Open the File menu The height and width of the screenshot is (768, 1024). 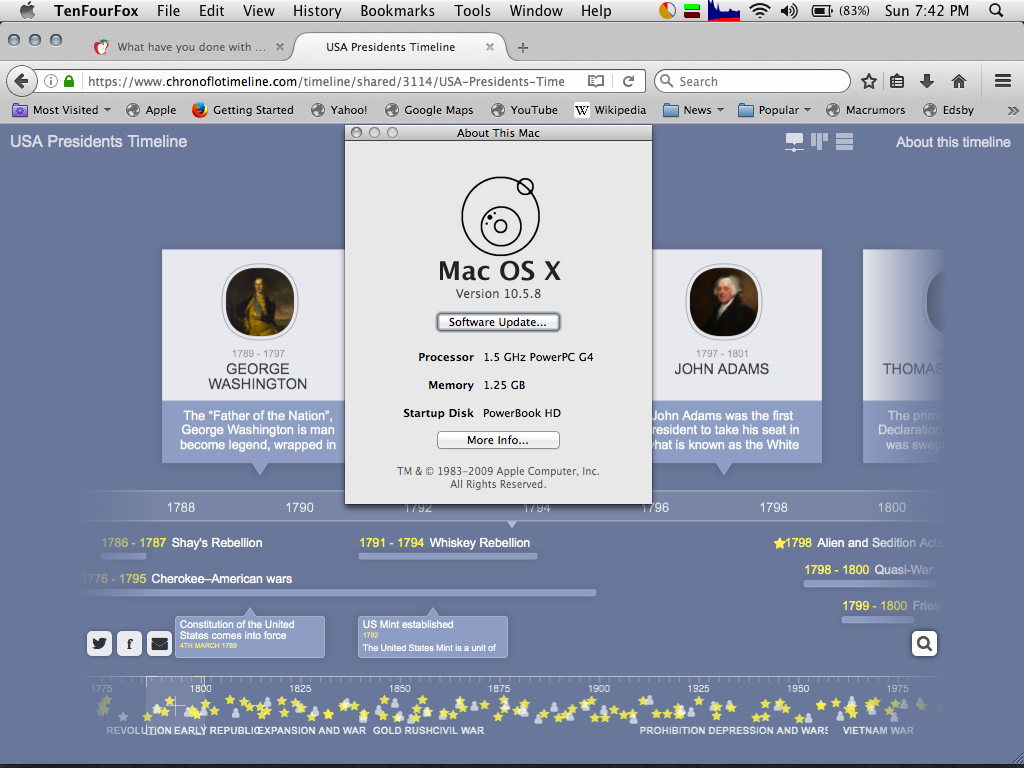168,10
